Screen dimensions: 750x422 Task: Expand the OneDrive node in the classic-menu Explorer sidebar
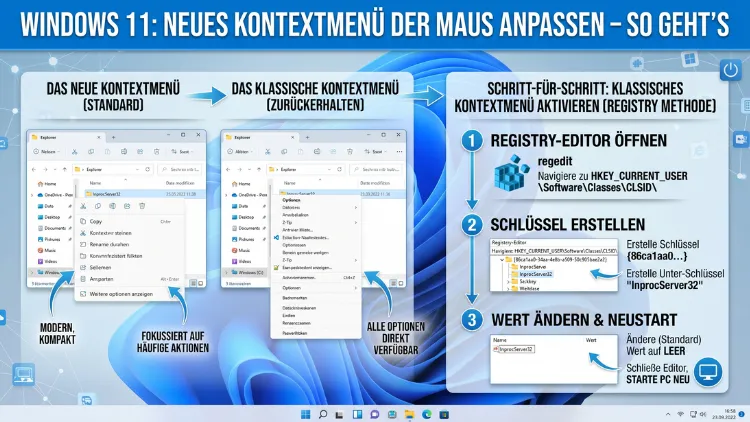pyautogui.click(x=226, y=195)
